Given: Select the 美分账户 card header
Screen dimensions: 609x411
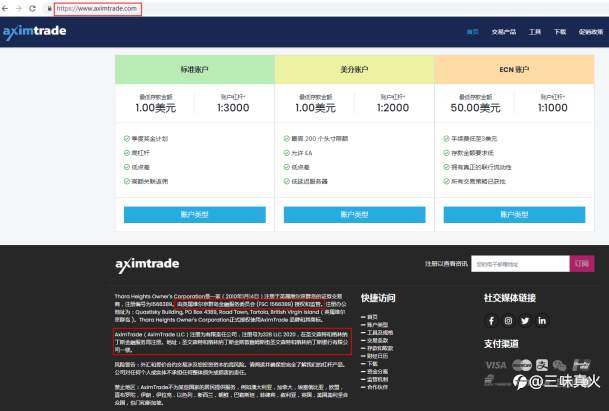Looking at the screenshot, I should [x=354, y=70].
